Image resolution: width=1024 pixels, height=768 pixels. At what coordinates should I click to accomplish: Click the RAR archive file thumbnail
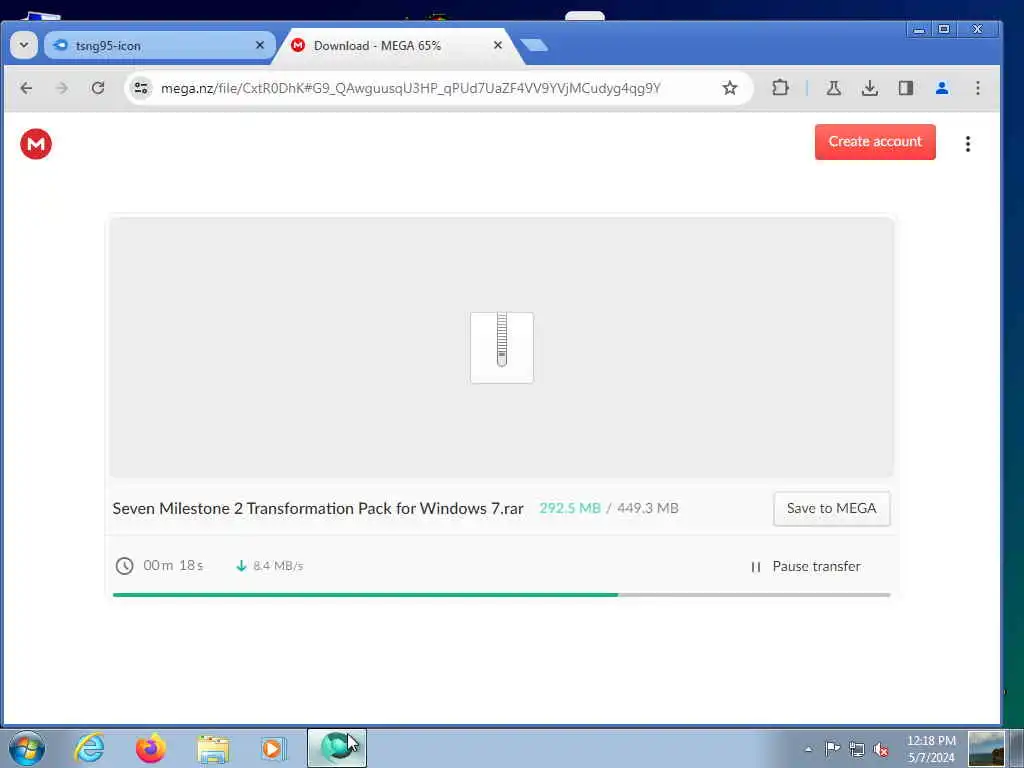coord(502,348)
